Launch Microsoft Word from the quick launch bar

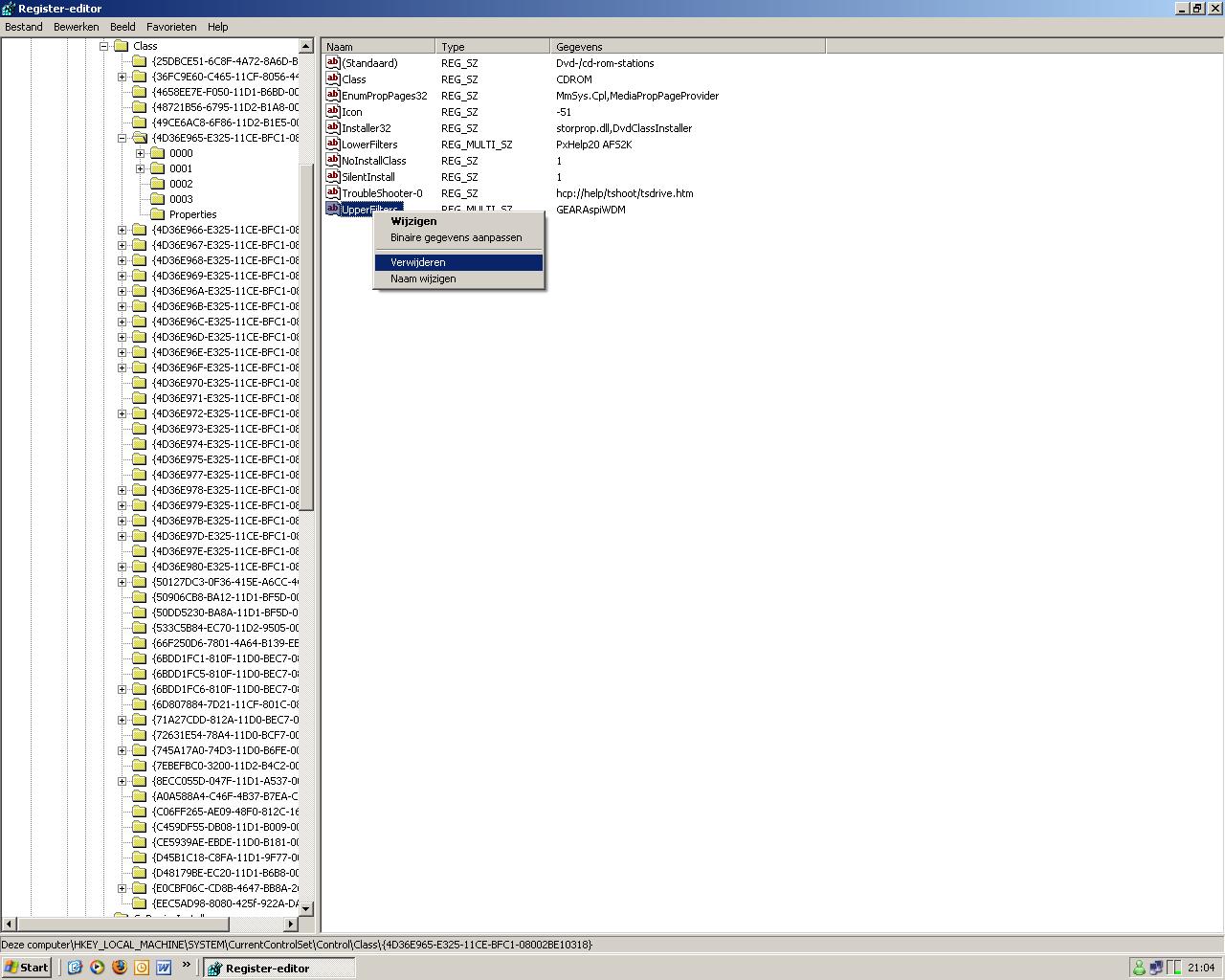click(163, 968)
